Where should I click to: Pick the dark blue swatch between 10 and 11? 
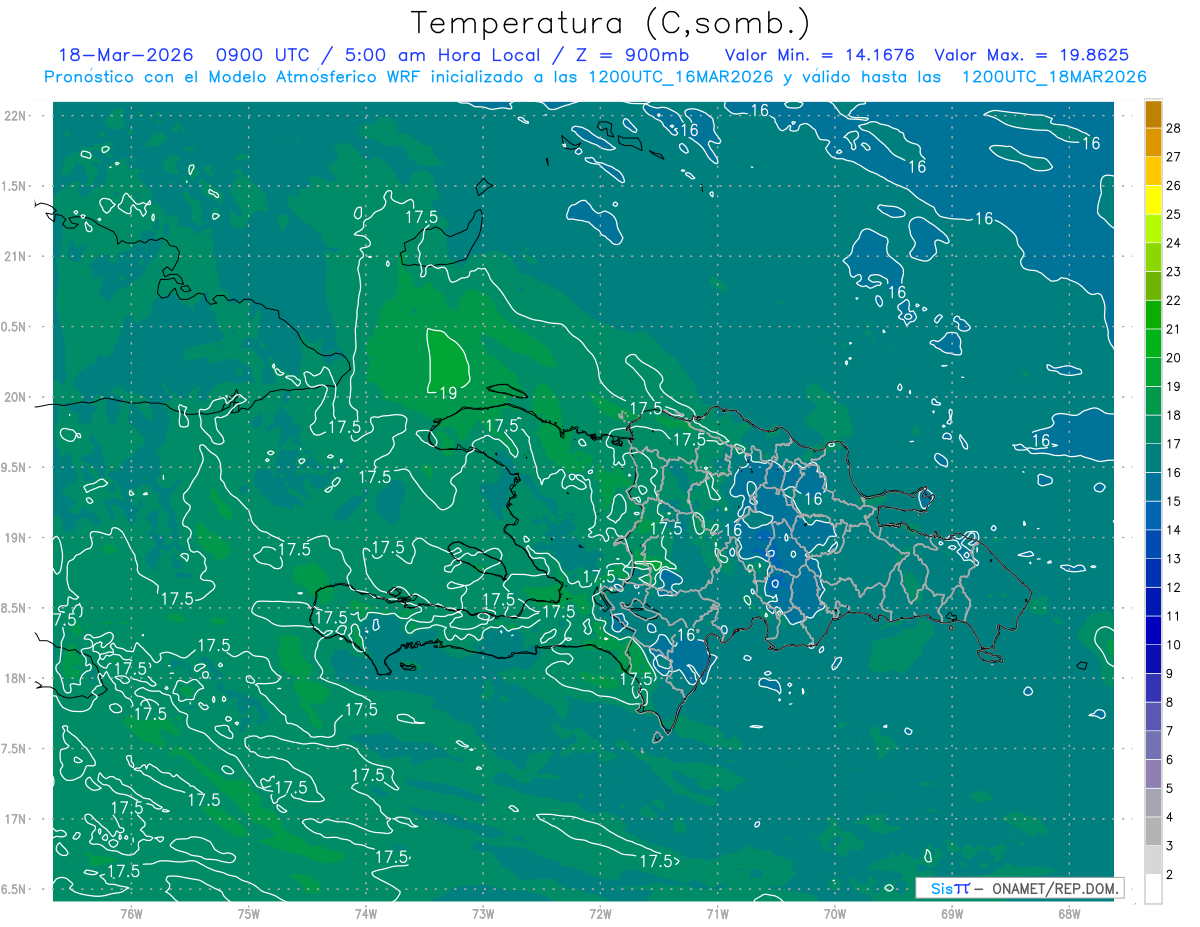[x=1153, y=630]
